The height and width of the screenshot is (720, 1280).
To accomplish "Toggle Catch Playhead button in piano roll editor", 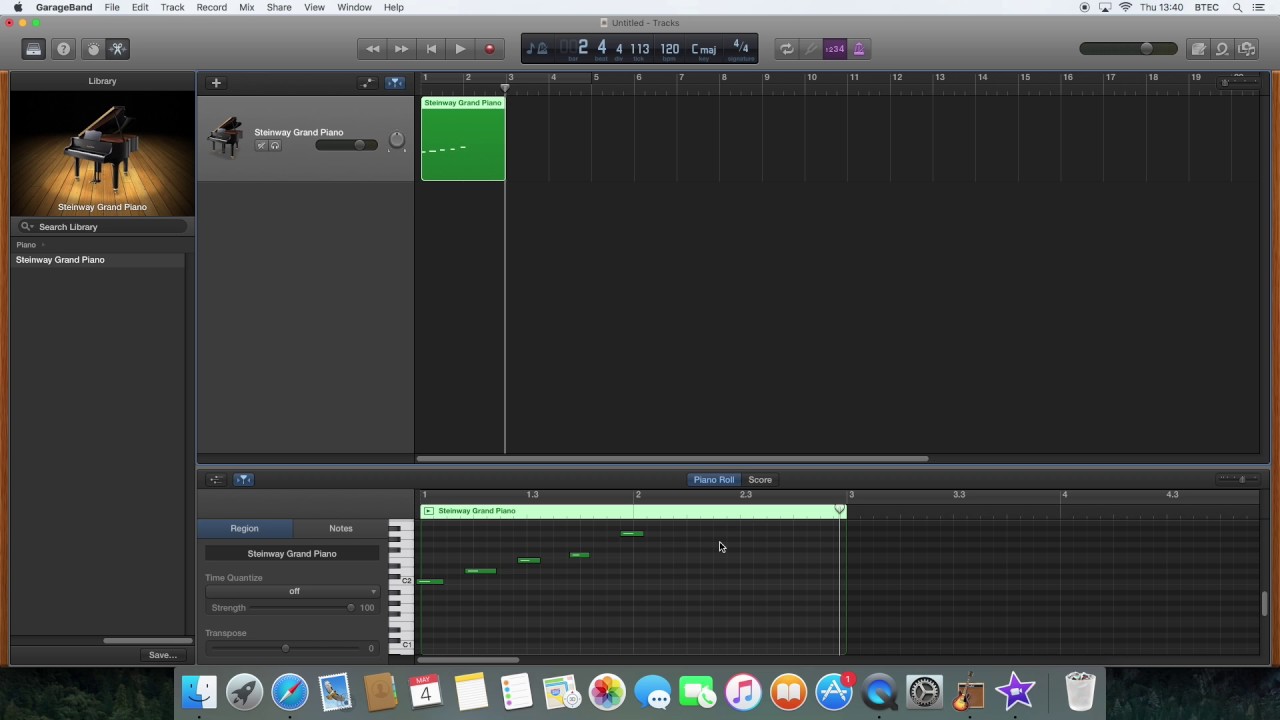I will 243,480.
